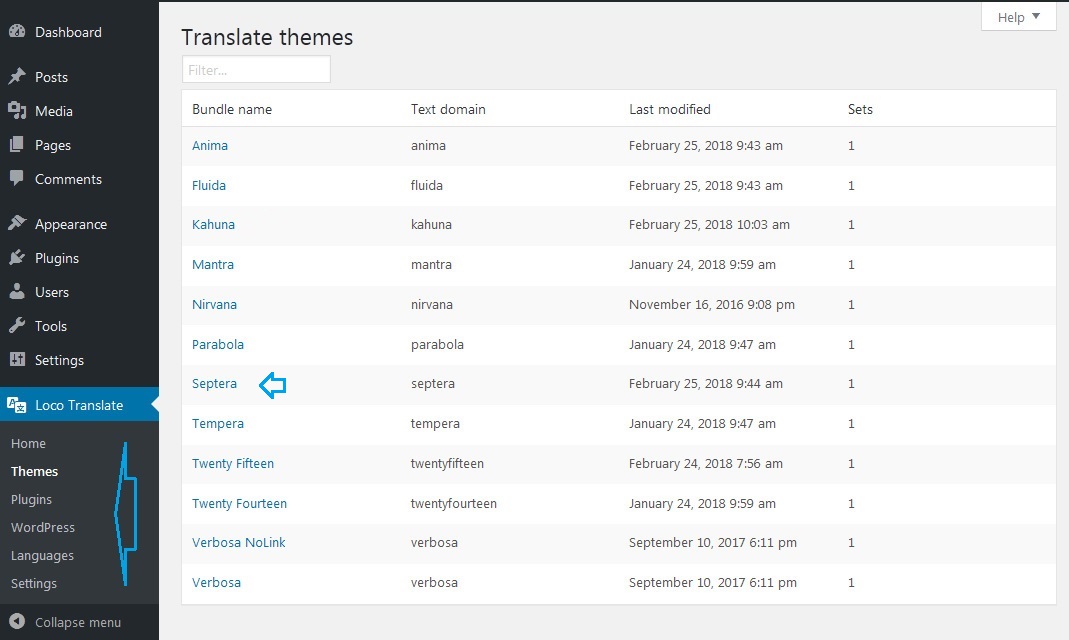
Task: Click the 'parabola' text domain cell
Action: point(437,344)
